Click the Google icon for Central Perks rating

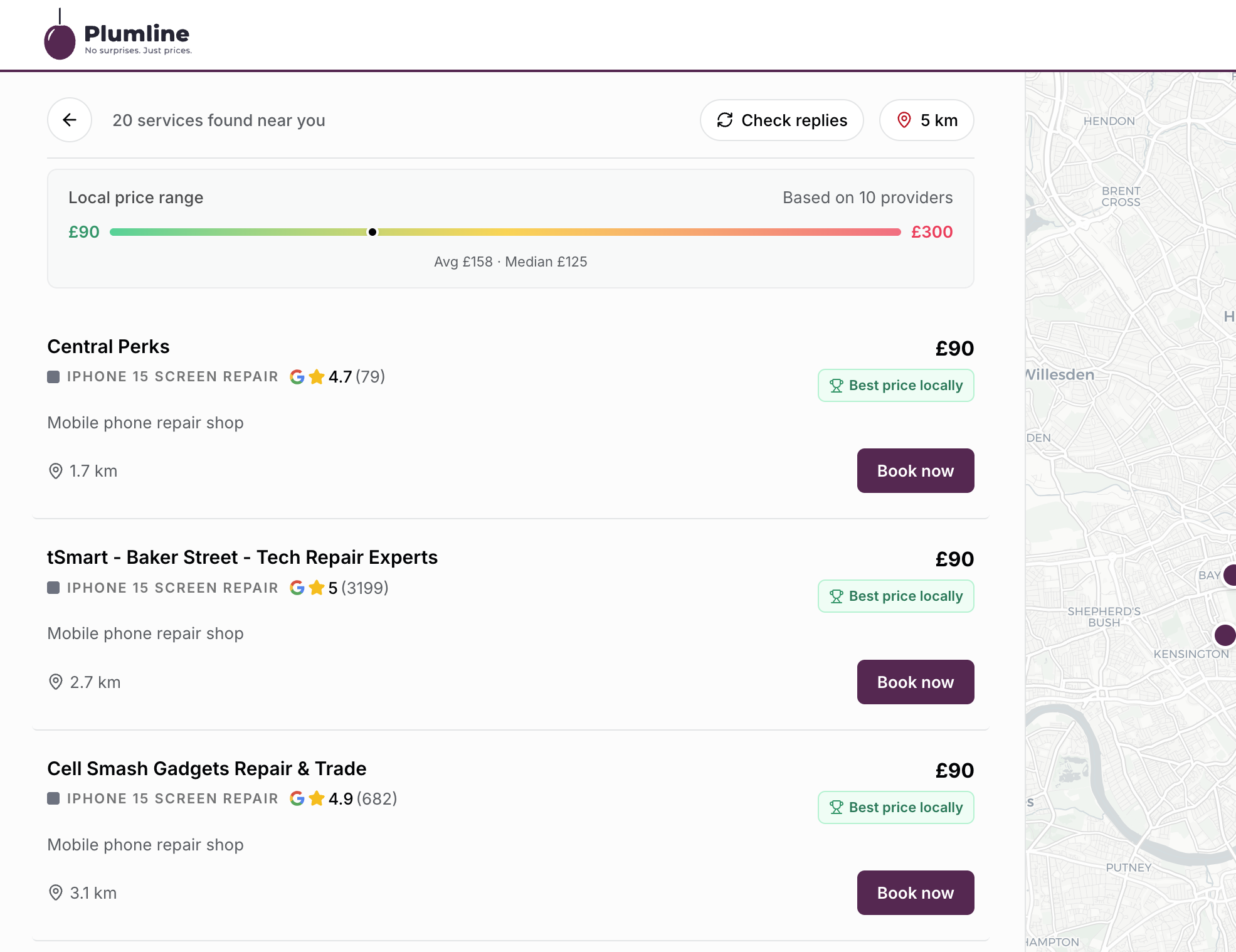tap(297, 376)
